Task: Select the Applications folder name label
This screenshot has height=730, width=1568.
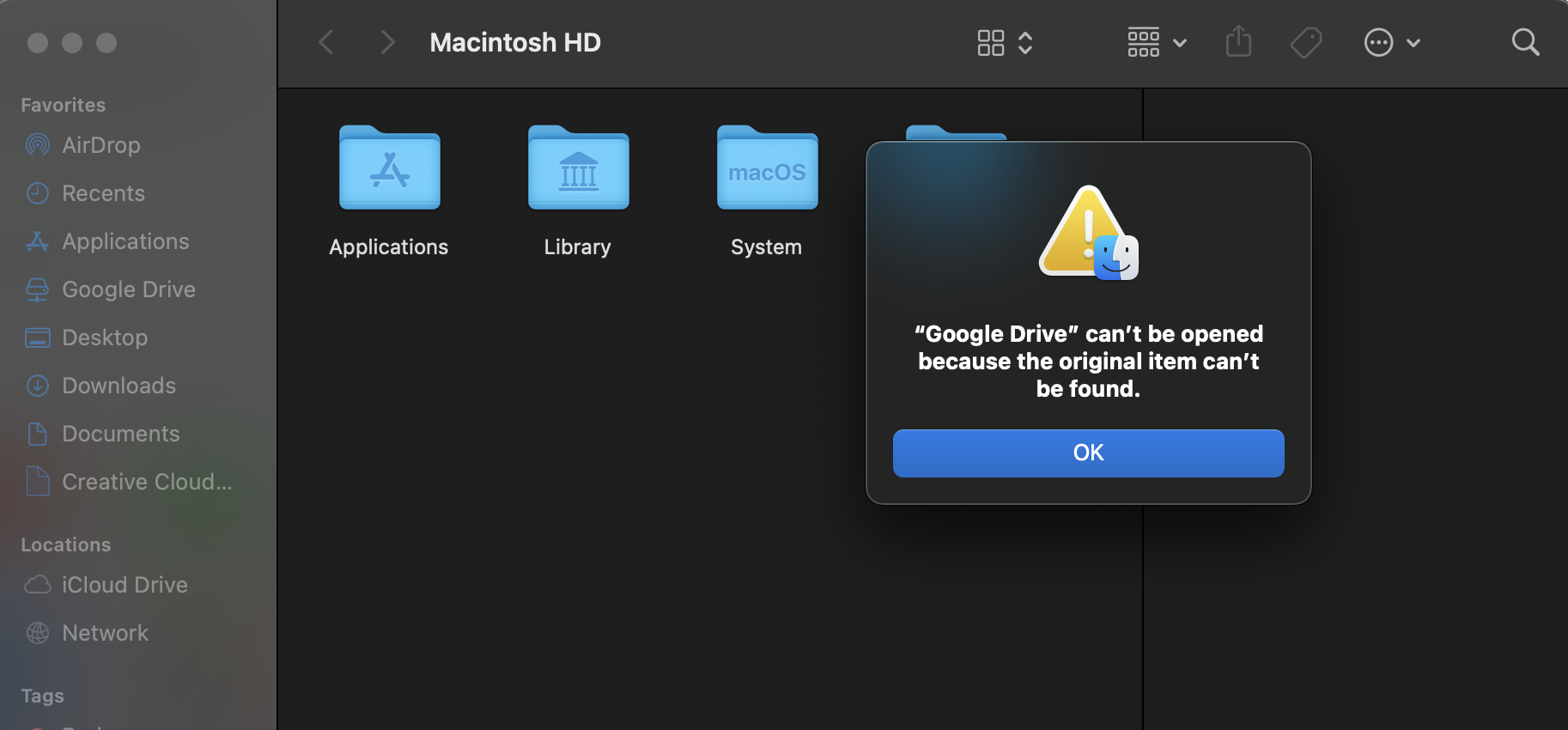Action: click(389, 247)
